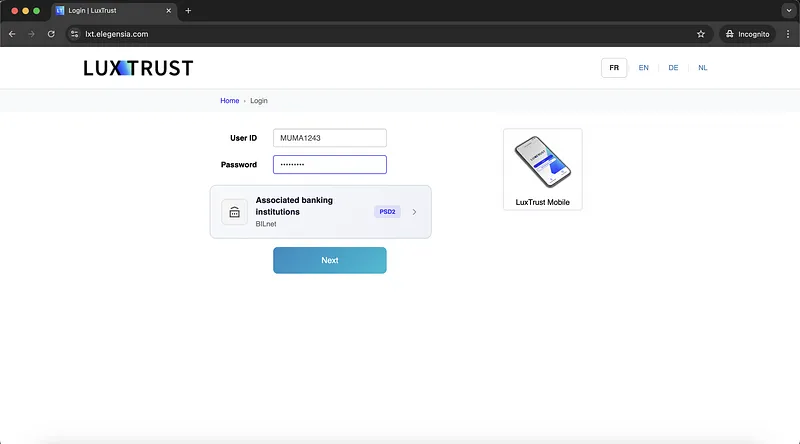Image resolution: width=800 pixels, height=444 pixels.
Task: Click the Password label
Action: click(239, 164)
